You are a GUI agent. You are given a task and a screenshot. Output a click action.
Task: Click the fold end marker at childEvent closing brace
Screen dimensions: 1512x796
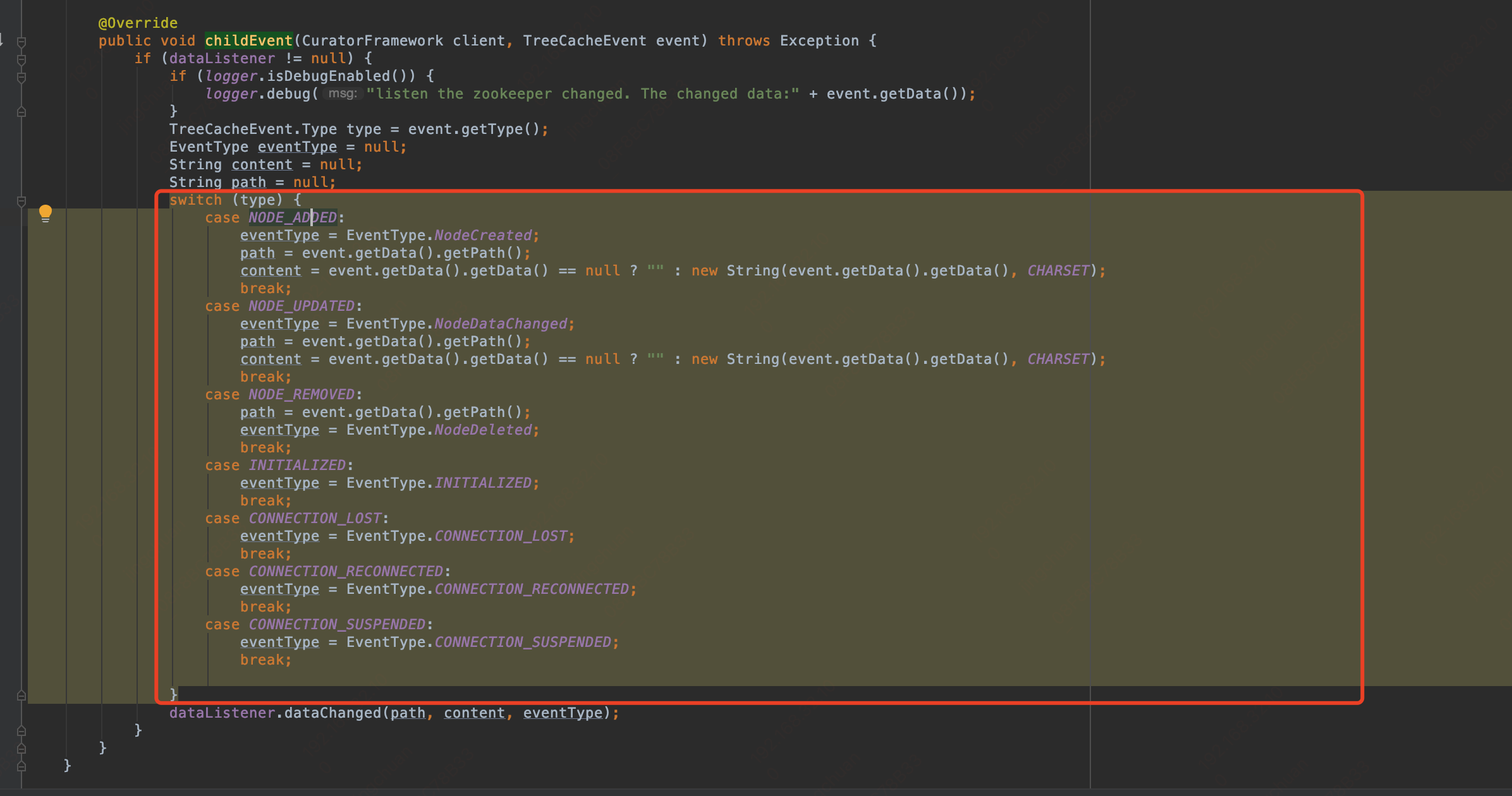point(21,748)
